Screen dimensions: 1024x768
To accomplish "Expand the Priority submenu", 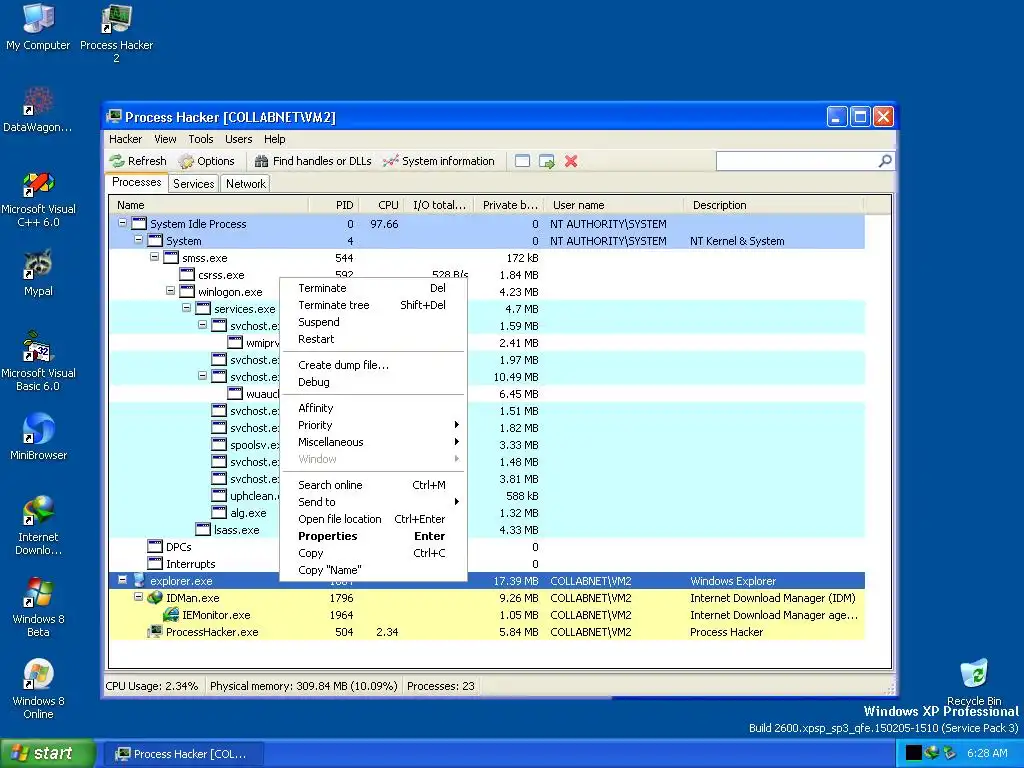I will 373,425.
